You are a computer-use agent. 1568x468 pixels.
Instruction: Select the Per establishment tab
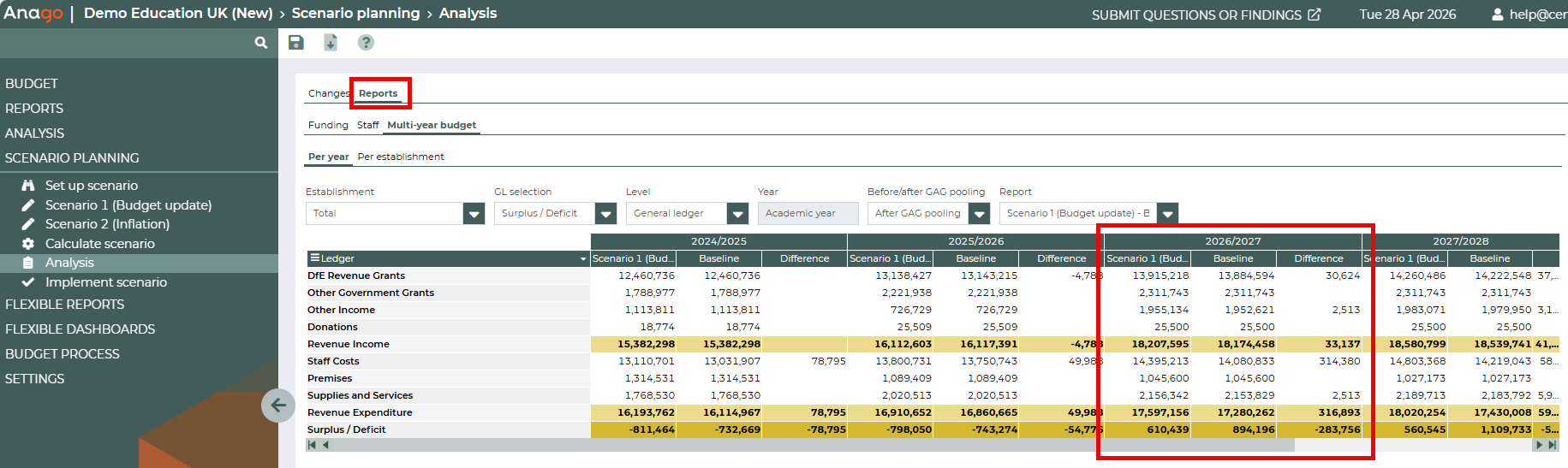point(400,157)
